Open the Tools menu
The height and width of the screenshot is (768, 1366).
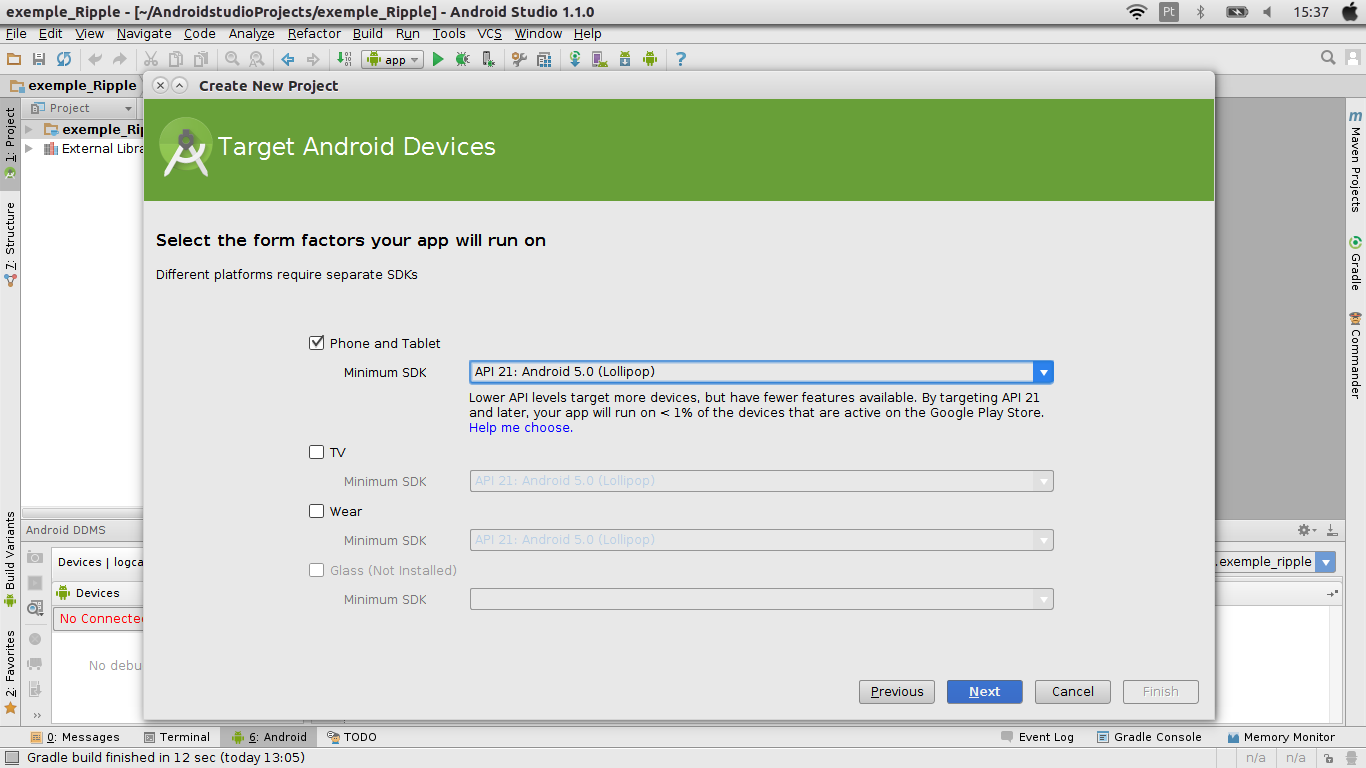click(x=449, y=33)
